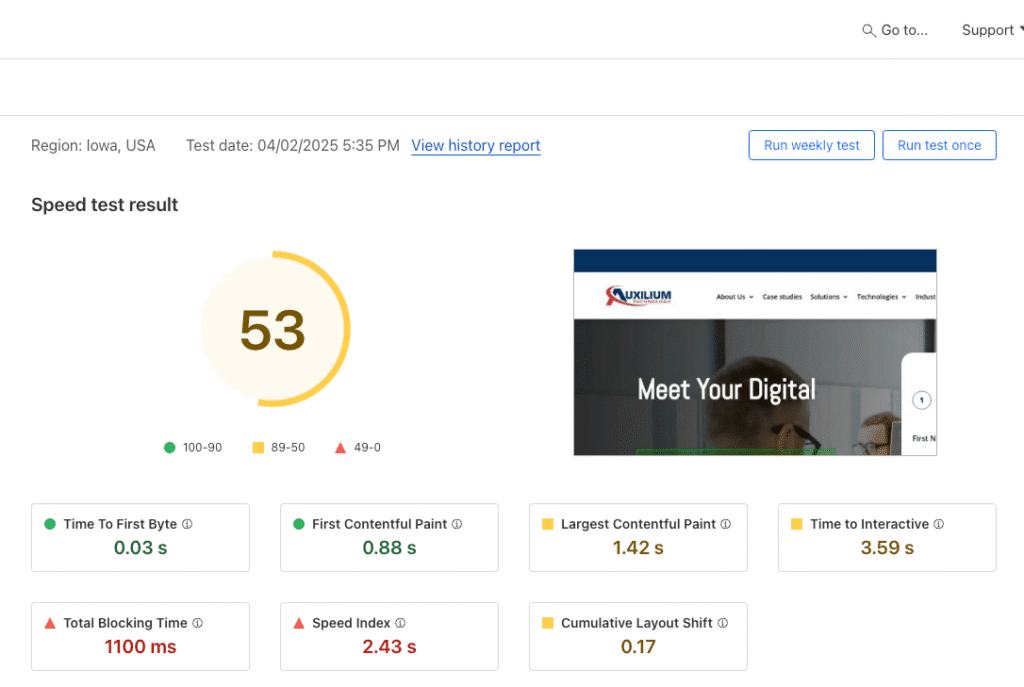This screenshot has height=687, width=1024.
Task: Click the website preview screenshot thumbnail
Action: tap(755, 352)
